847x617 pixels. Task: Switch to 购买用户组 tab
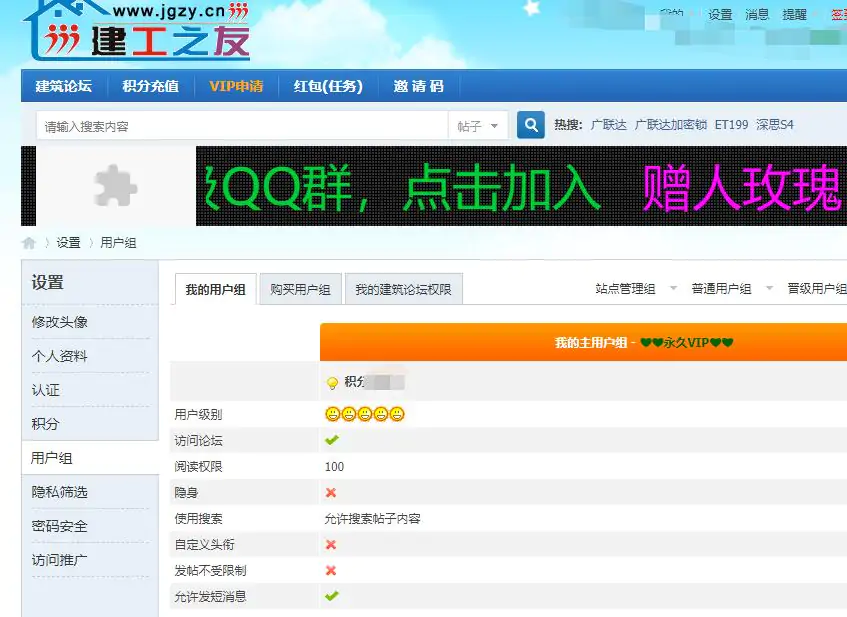[x=300, y=290]
